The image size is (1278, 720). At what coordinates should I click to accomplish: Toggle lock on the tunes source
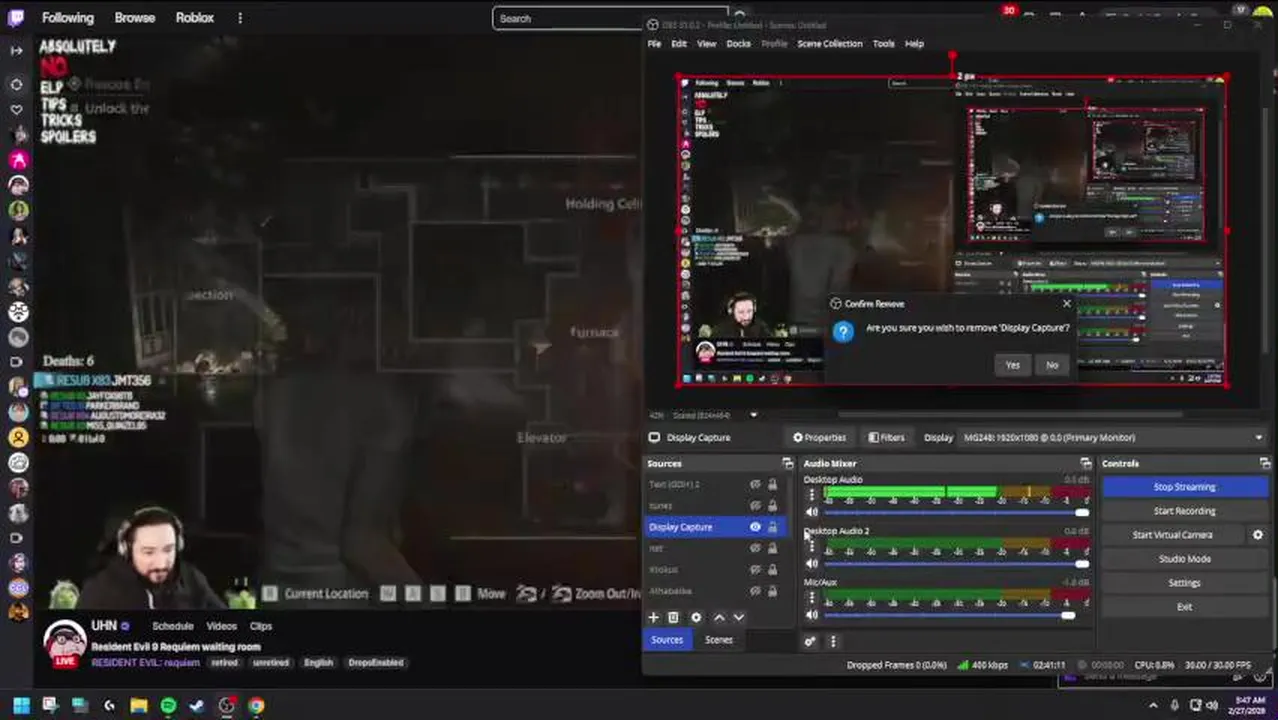coord(772,506)
